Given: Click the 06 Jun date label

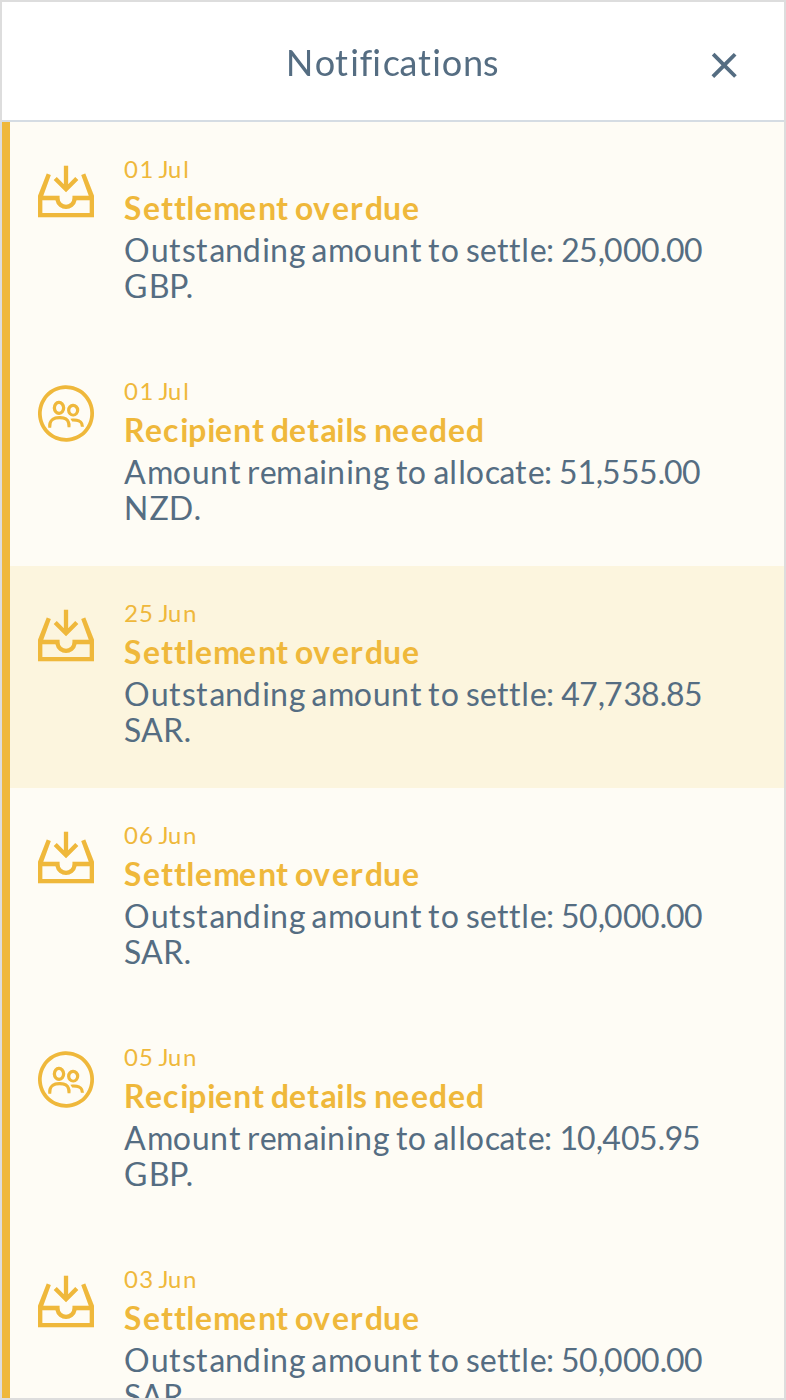Looking at the screenshot, I should pyautogui.click(x=160, y=836).
